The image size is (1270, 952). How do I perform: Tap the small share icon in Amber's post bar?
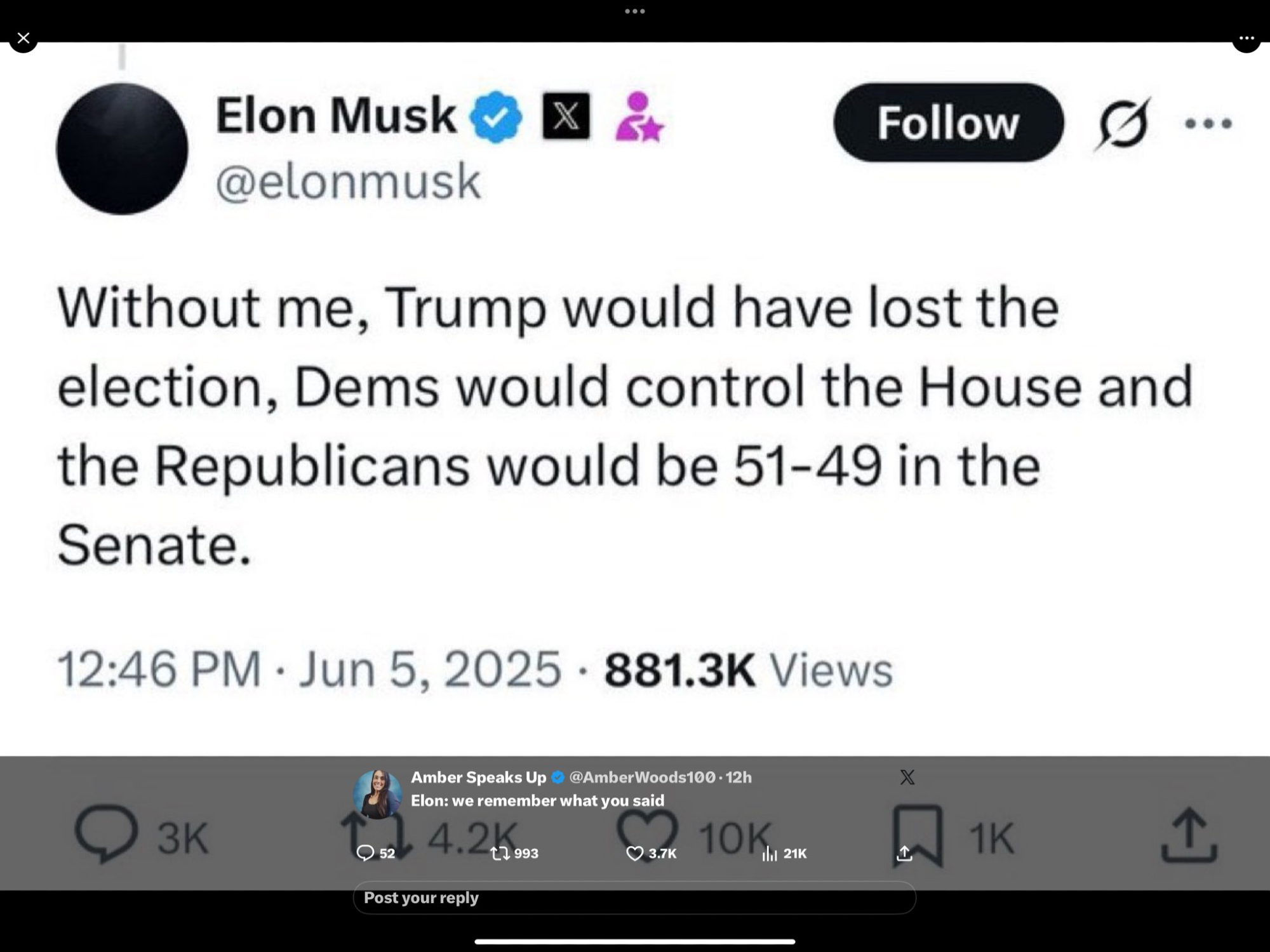pos(904,854)
